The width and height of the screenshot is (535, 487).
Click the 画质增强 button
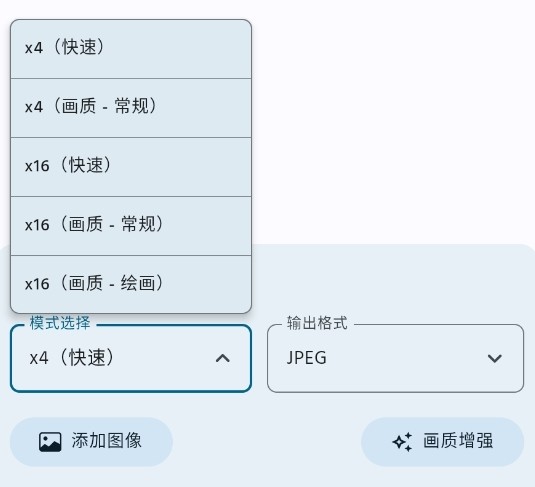(443, 442)
